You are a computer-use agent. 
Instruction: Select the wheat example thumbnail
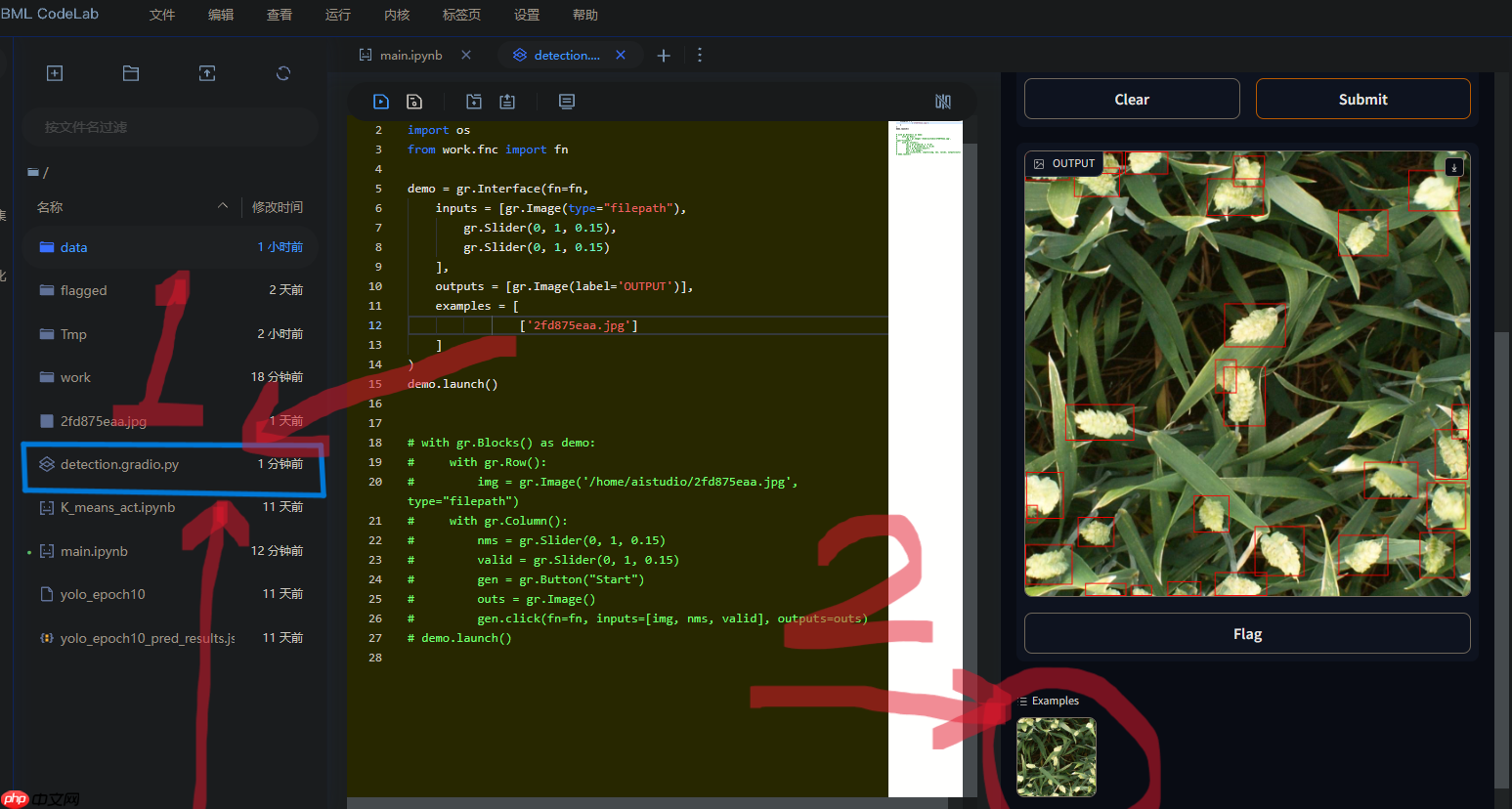click(x=1057, y=757)
